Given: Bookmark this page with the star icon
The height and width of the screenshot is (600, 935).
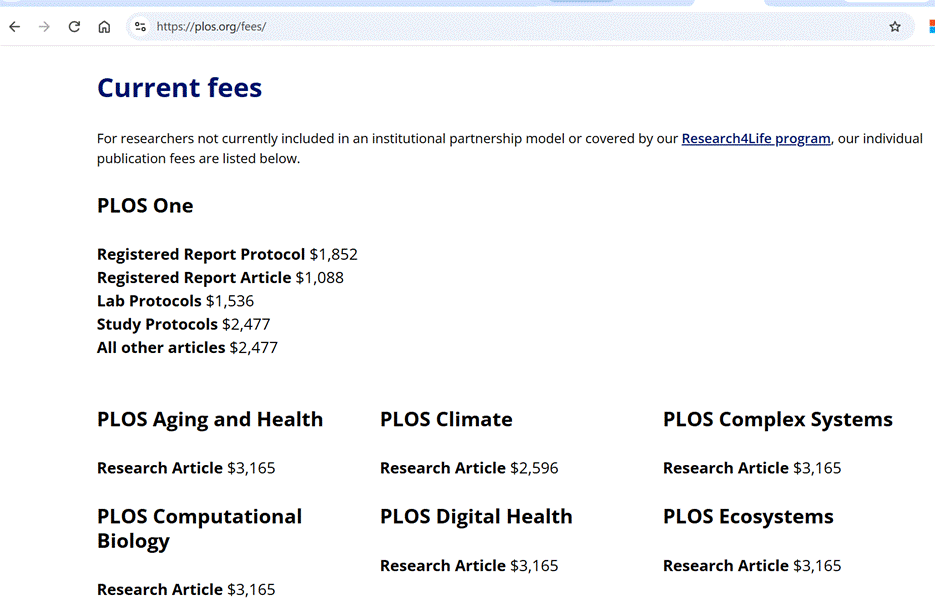Looking at the screenshot, I should [895, 27].
